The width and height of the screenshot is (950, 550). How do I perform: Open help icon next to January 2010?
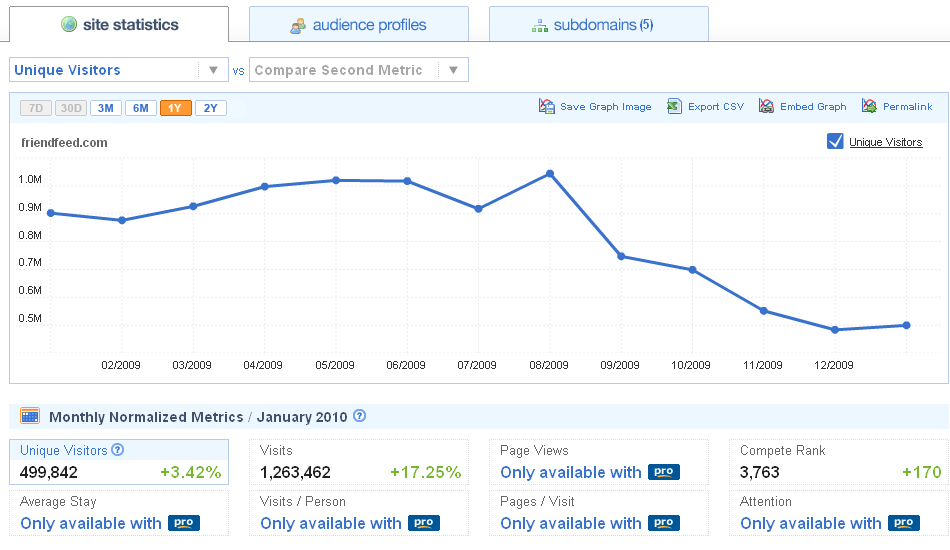pyautogui.click(x=359, y=416)
